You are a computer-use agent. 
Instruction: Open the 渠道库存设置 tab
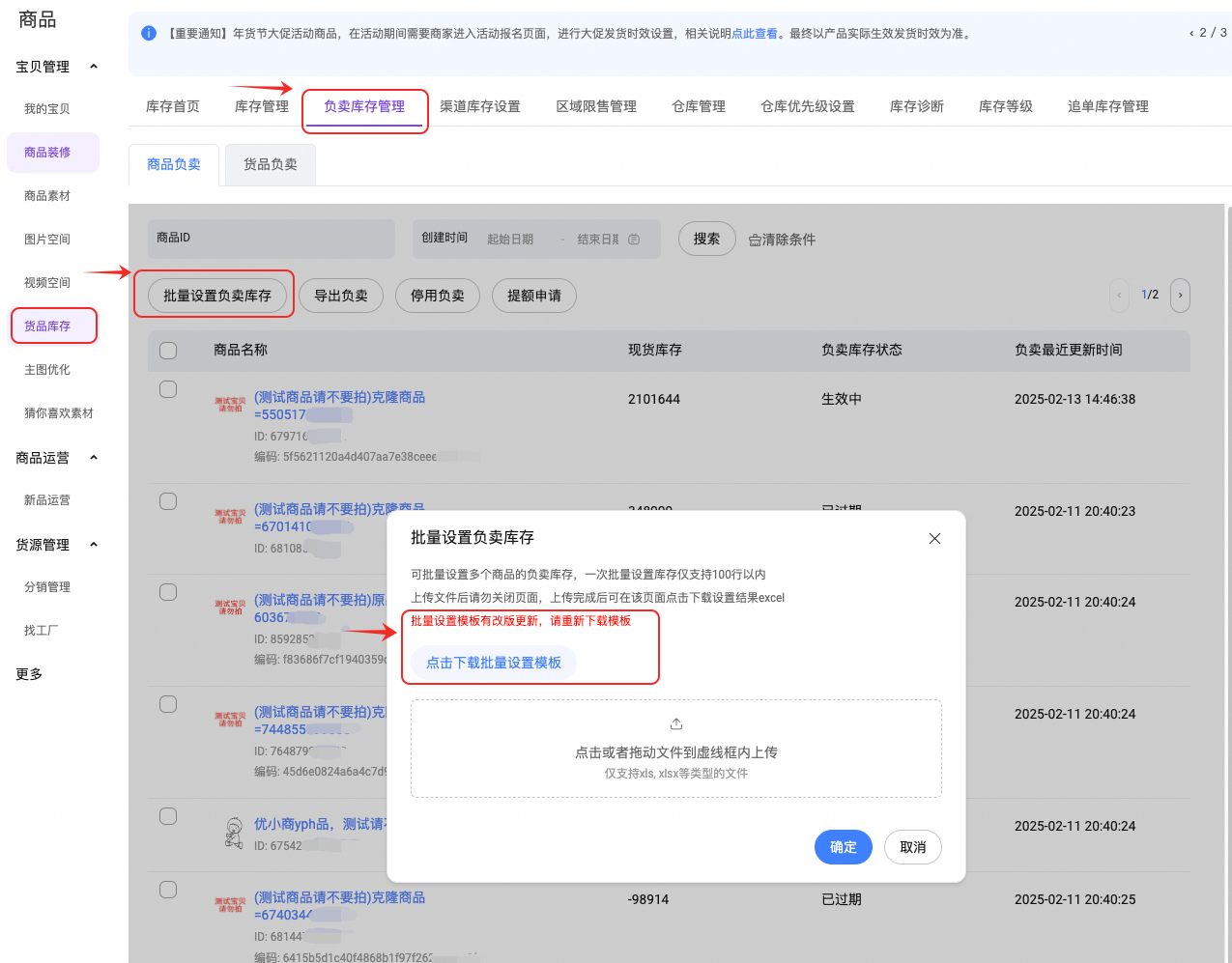[x=480, y=106]
